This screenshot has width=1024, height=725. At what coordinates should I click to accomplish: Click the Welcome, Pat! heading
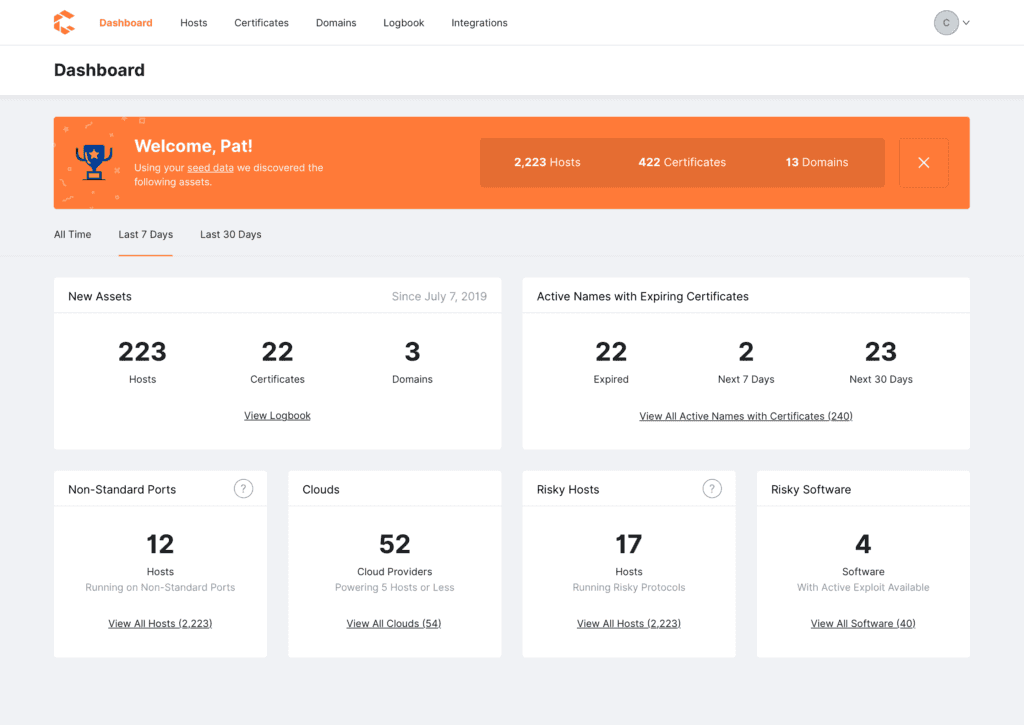[x=193, y=146]
